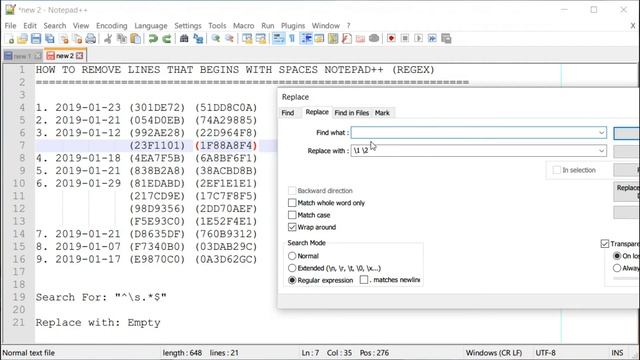Toggle Show All Characters pilcrow icon
The width and height of the screenshot is (640, 360).
pos(292,39)
